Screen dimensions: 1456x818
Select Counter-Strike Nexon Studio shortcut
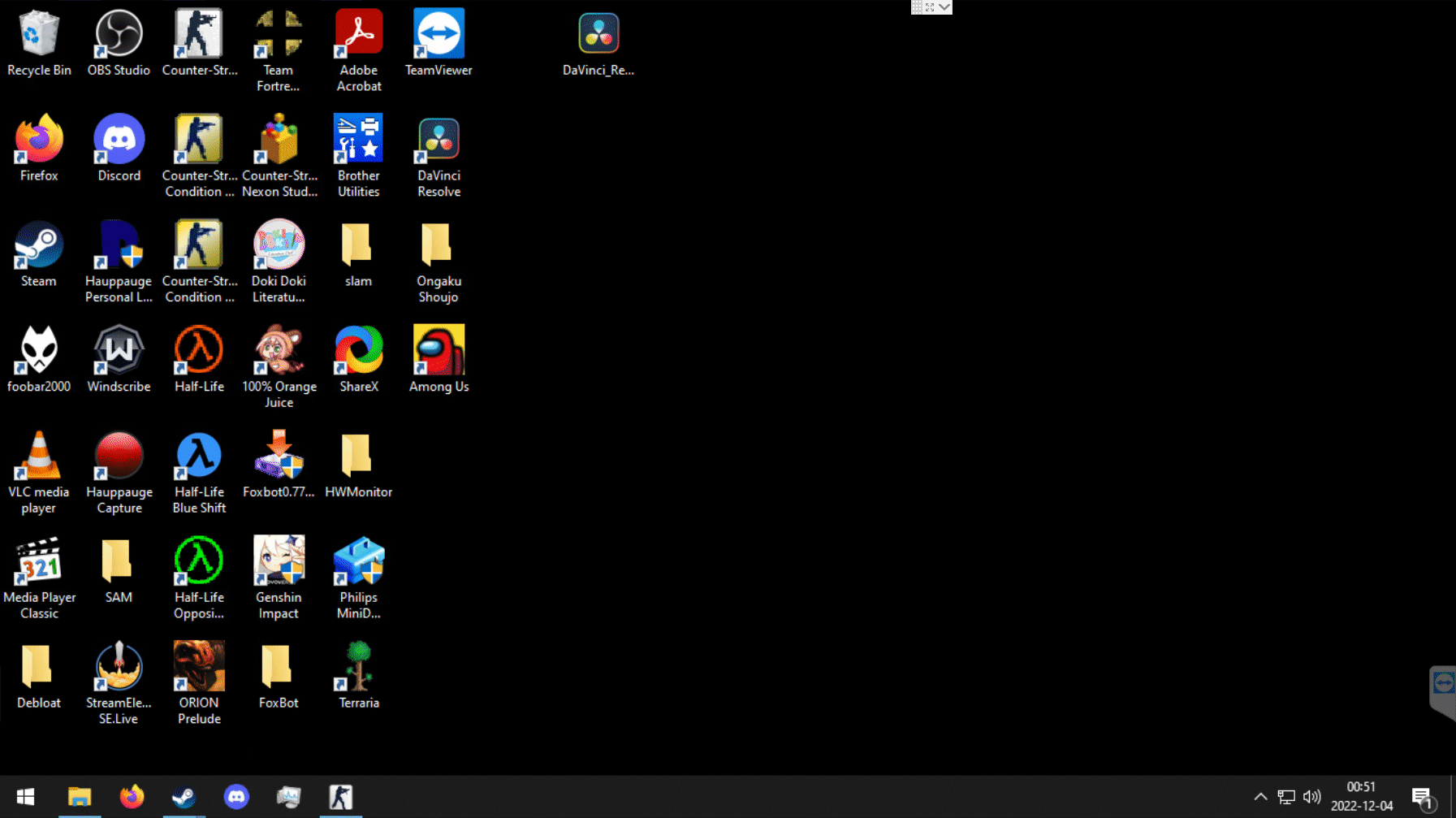(279, 157)
